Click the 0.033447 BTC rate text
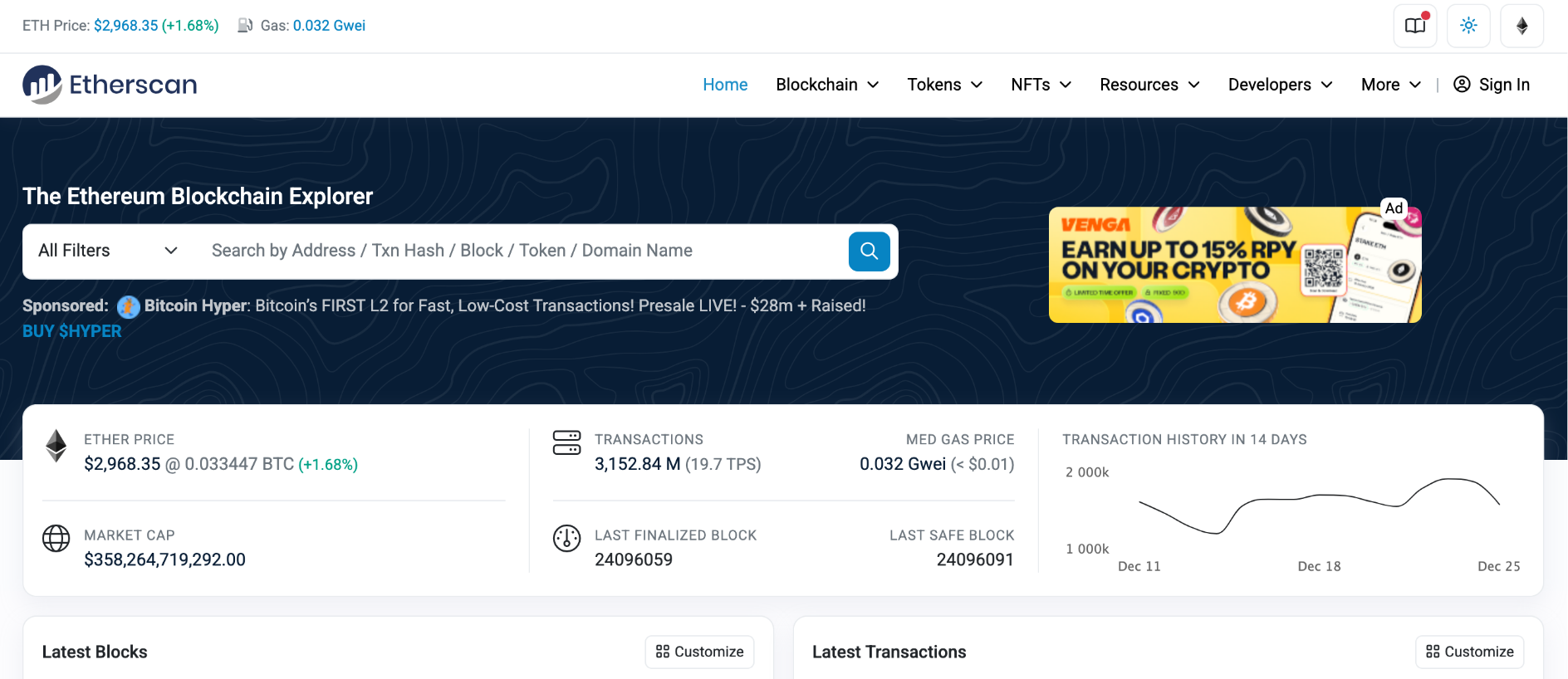The height and width of the screenshot is (679, 1568). click(x=239, y=464)
